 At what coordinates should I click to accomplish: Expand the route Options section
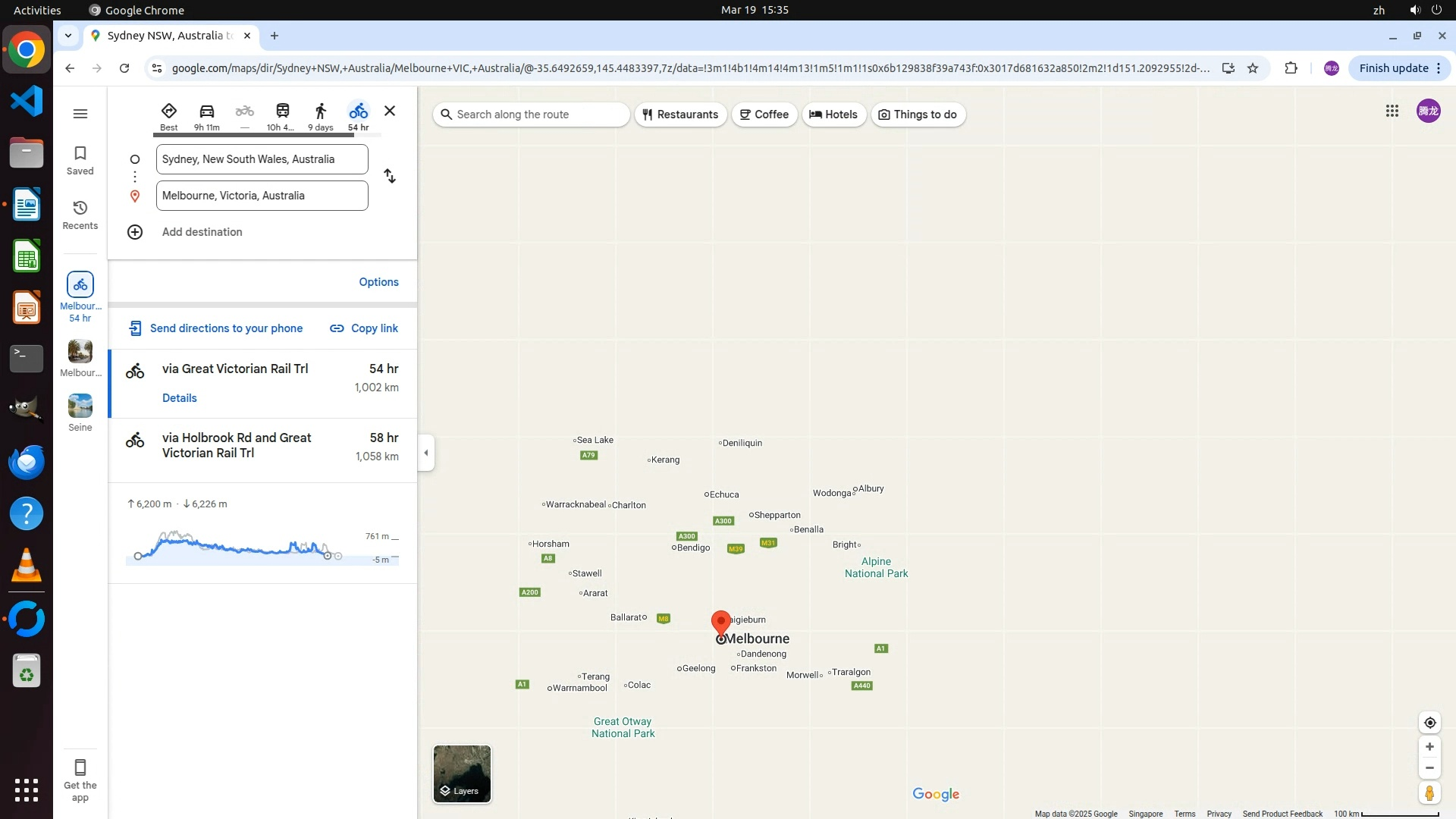tap(378, 282)
